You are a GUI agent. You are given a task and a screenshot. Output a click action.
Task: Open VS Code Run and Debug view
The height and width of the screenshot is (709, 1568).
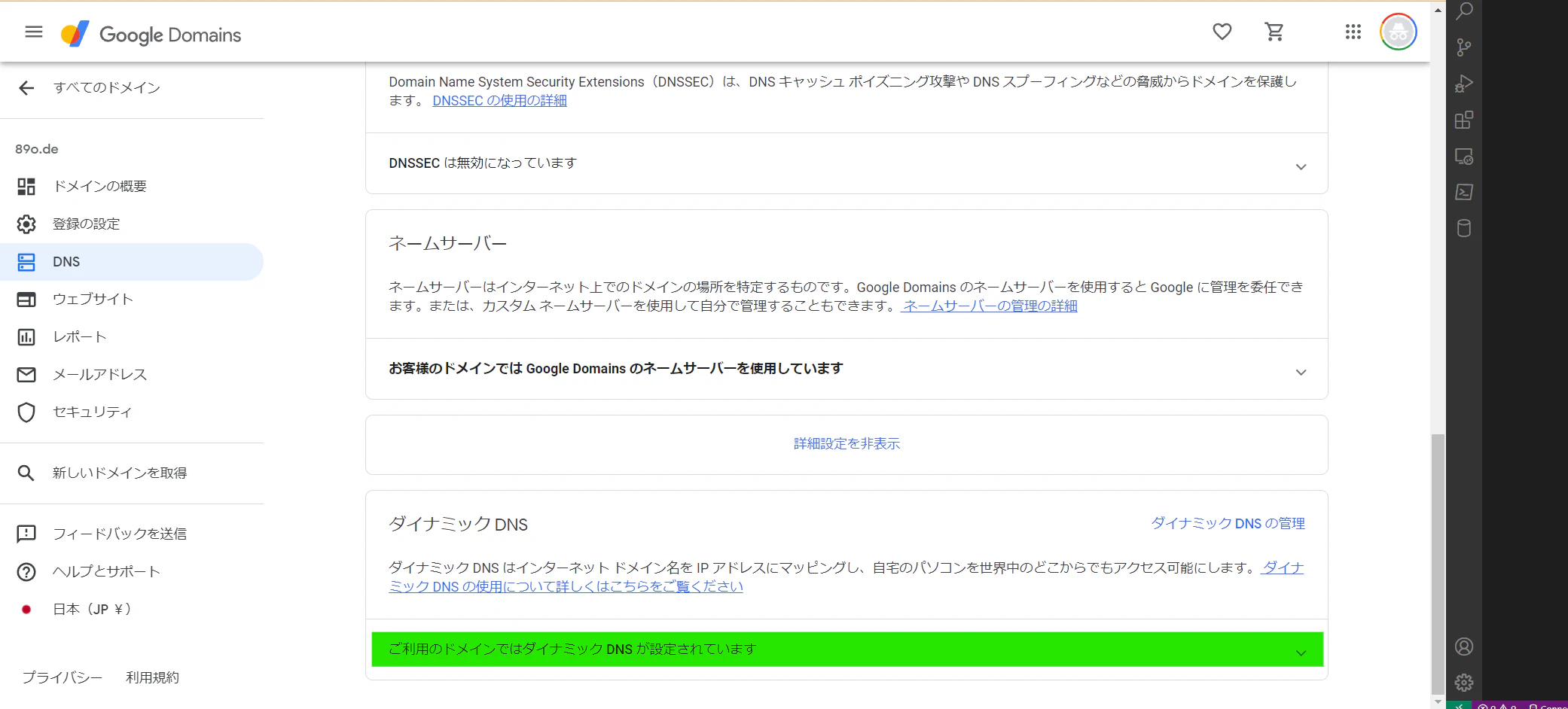[1464, 84]
